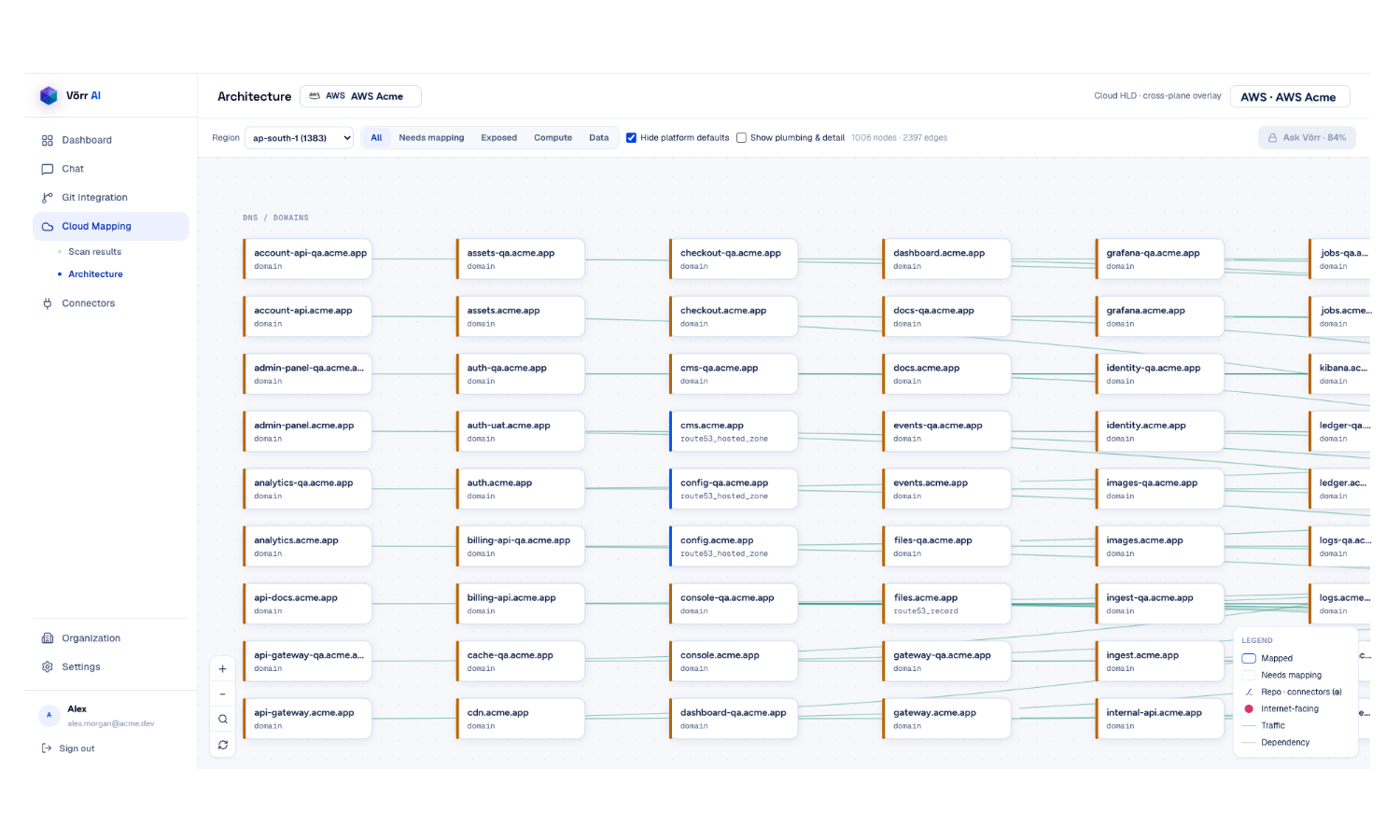Click the Sign out arrow icon
The height and width of the screenshot is (840, 1400).
point(47,749)
